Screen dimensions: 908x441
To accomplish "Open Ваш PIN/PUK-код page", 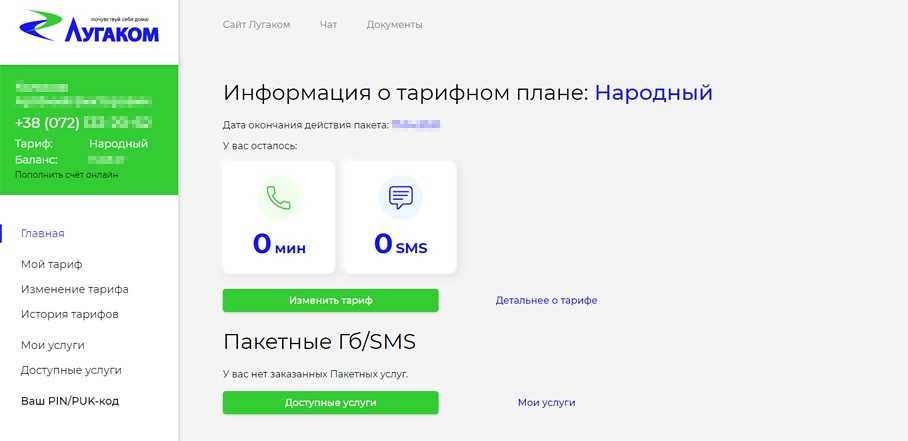I will pos(70,401).
